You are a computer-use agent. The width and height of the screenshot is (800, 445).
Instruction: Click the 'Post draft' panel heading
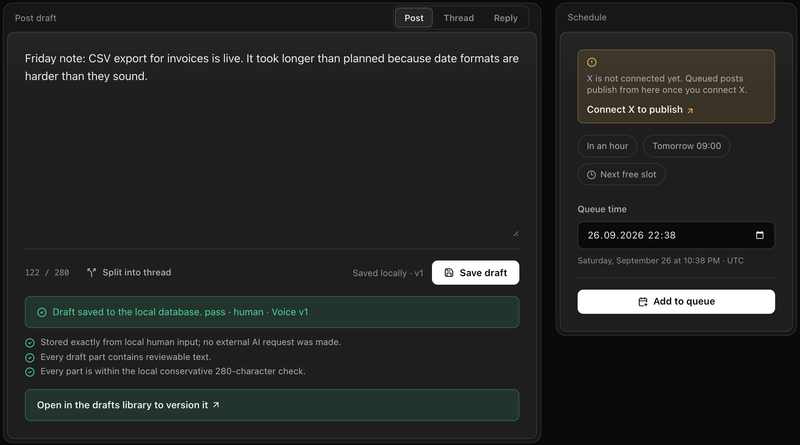[35, 18]
